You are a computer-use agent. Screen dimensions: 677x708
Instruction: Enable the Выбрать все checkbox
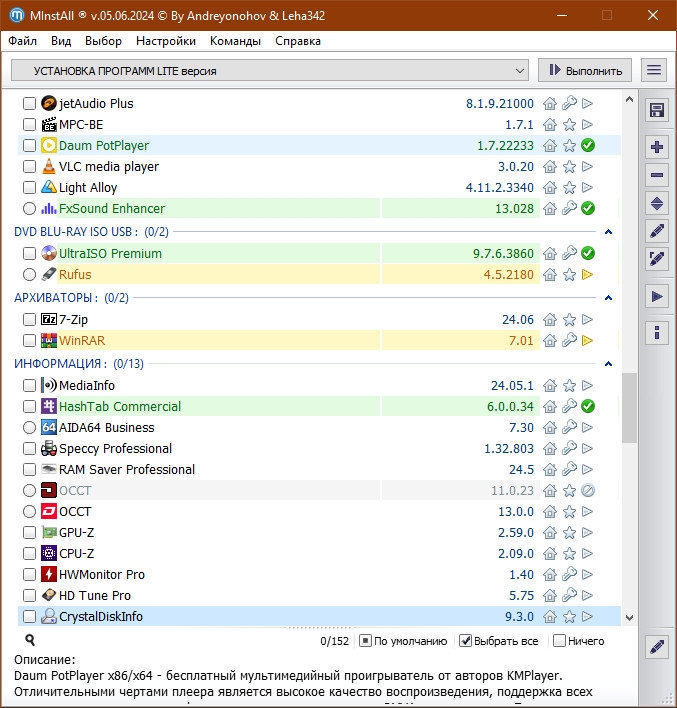point(465,641)
